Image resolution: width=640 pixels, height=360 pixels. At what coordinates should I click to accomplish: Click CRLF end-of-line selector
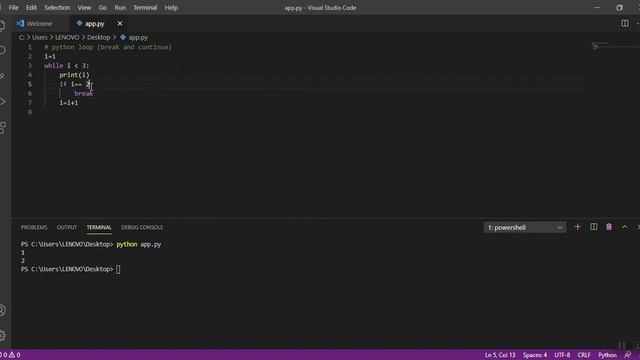pos(584,355)
